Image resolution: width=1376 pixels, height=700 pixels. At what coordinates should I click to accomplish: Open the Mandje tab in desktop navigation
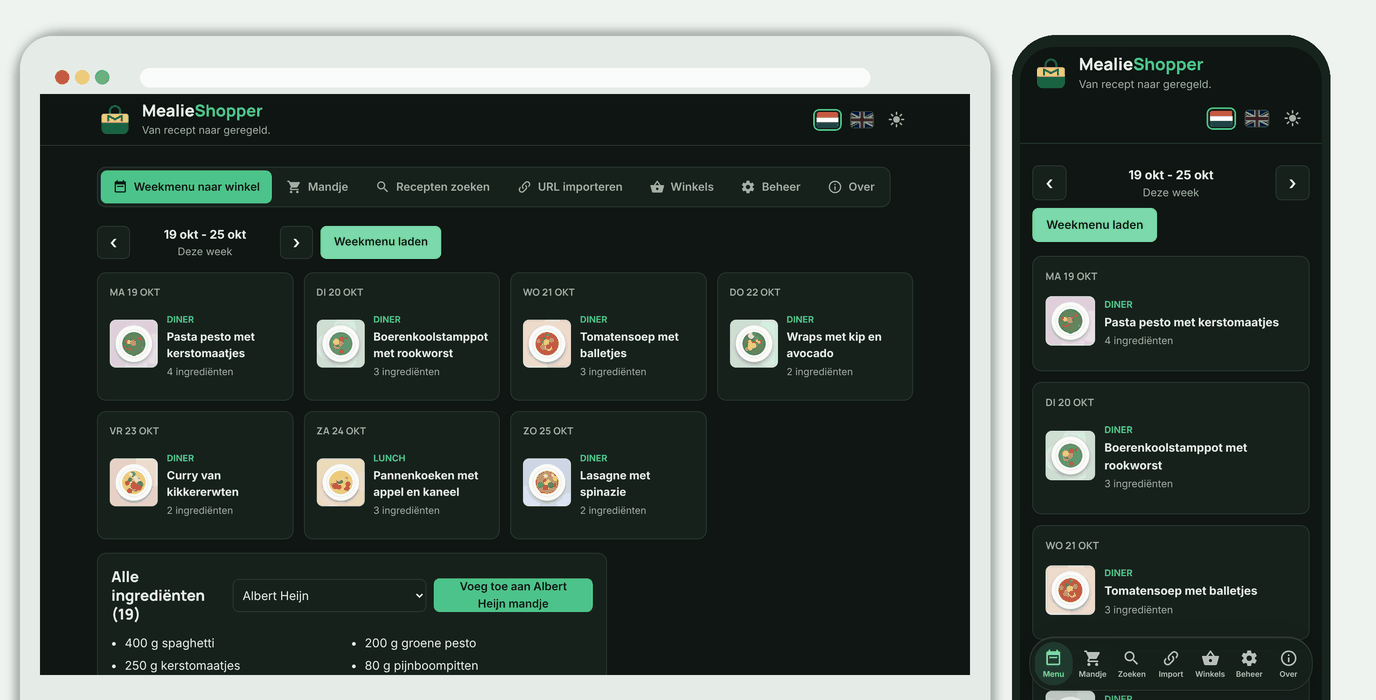click(x=317, y=187)
